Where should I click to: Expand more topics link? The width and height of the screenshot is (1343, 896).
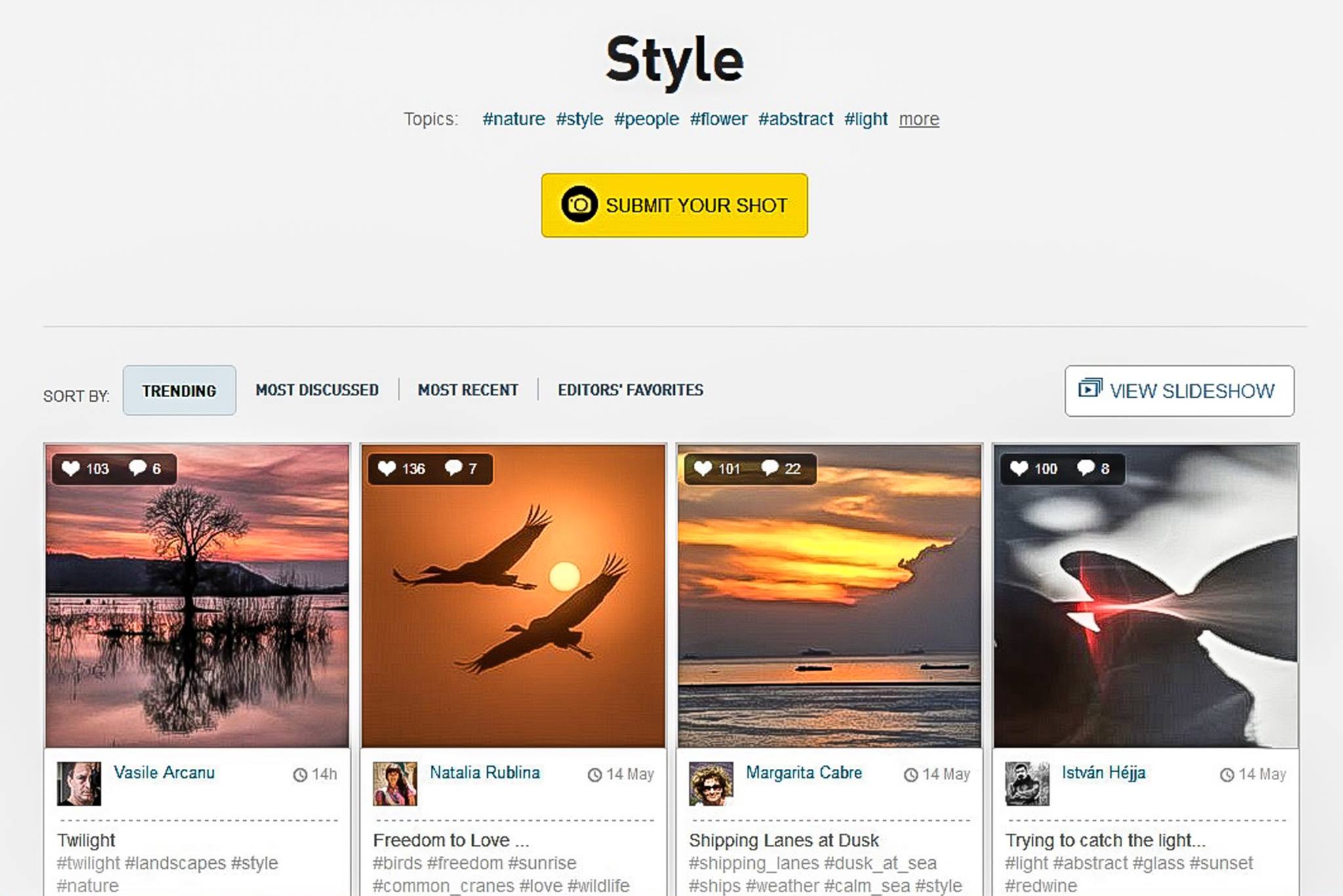(919, 119)
